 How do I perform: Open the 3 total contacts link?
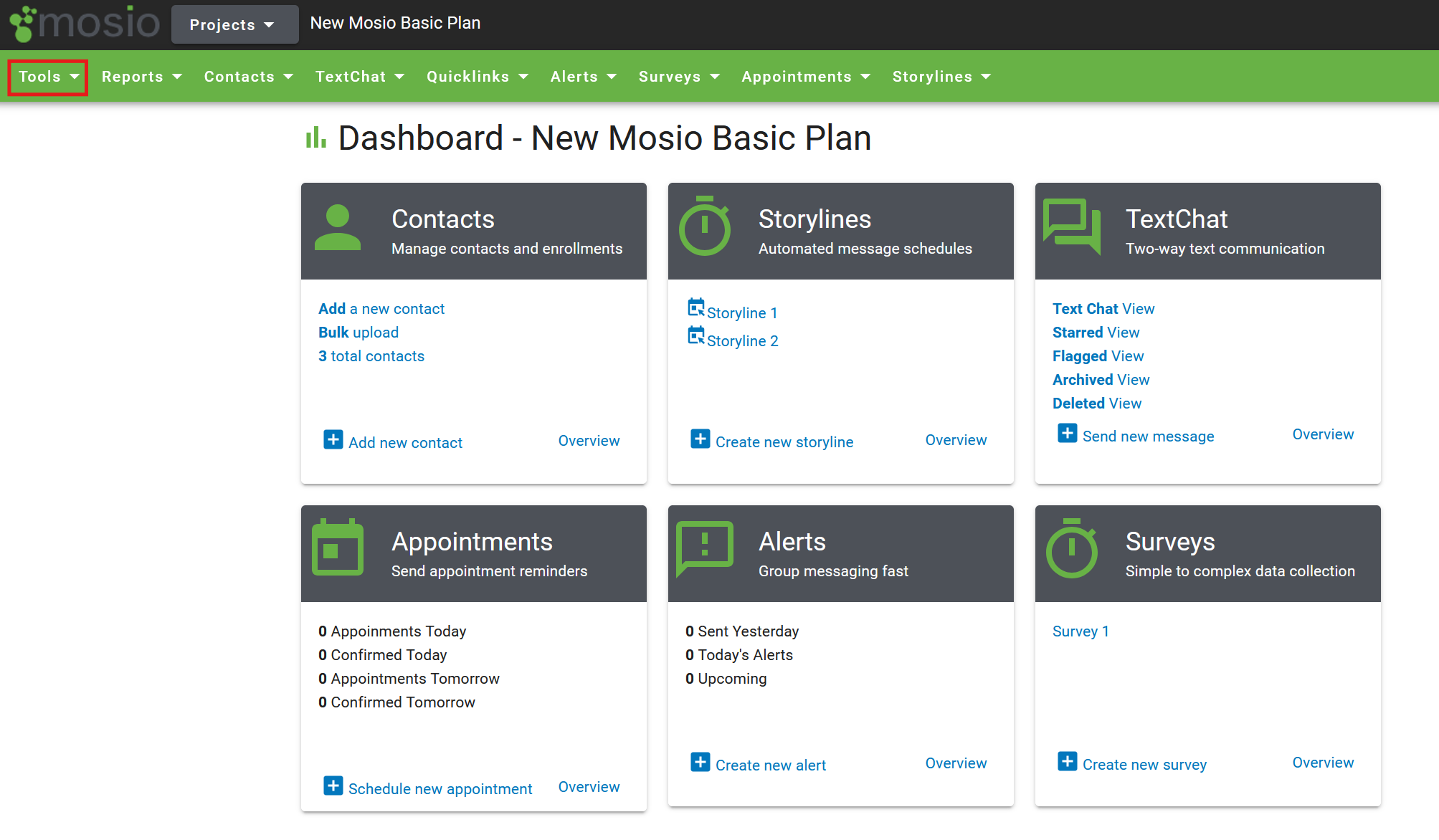tap(371, 356)
